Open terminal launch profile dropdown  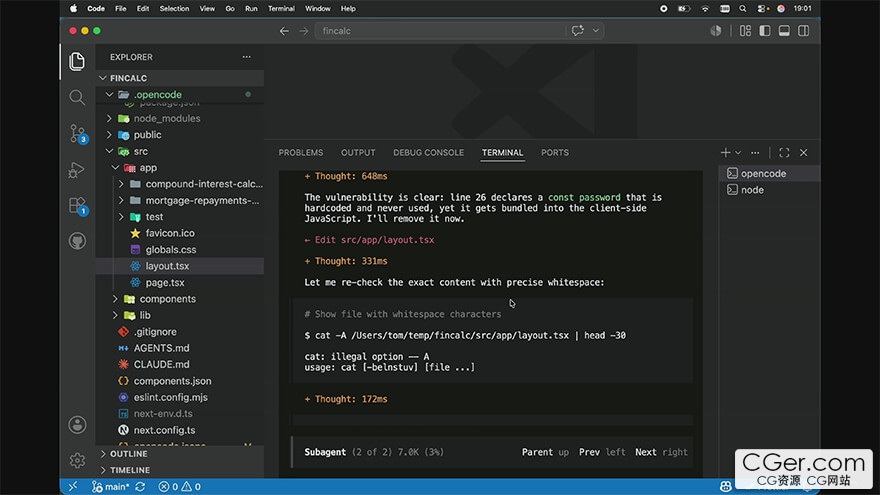738,153
